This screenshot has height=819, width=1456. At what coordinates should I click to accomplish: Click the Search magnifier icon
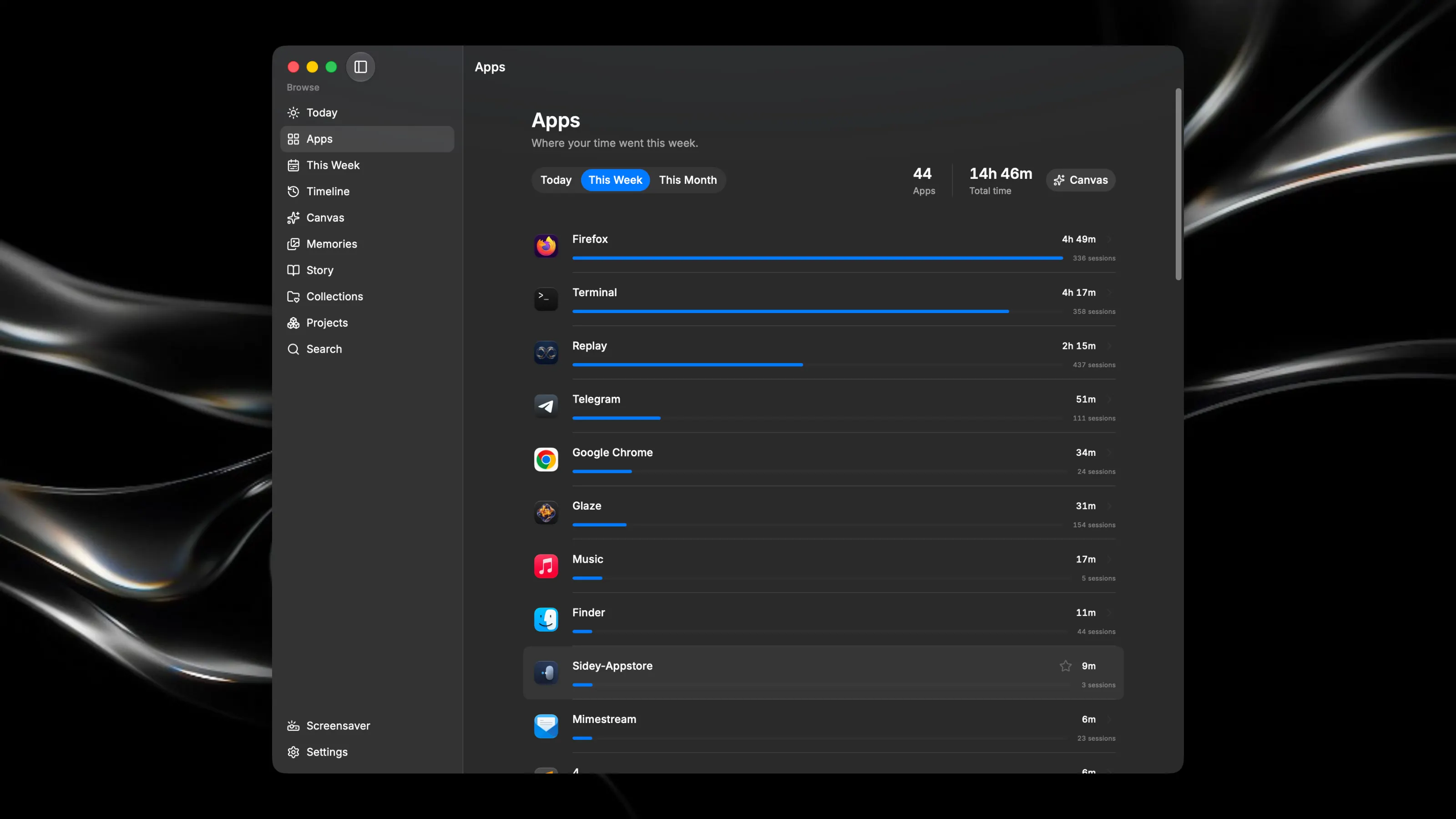click(293, 349)
